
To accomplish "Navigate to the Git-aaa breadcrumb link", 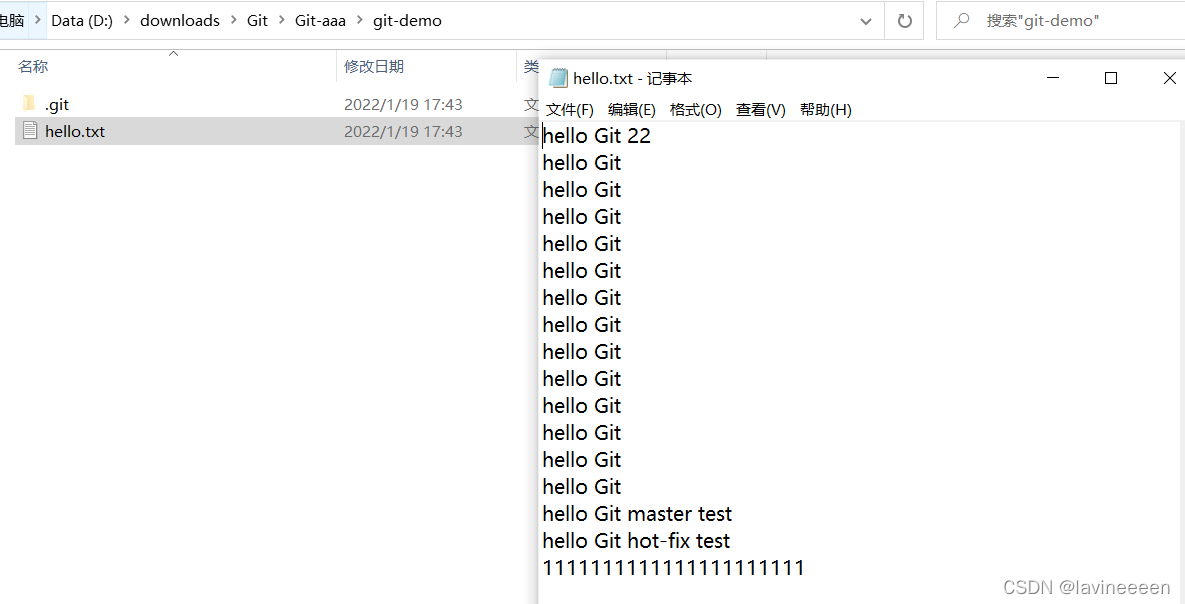I will pyautogui.click(x=320, y=19).
